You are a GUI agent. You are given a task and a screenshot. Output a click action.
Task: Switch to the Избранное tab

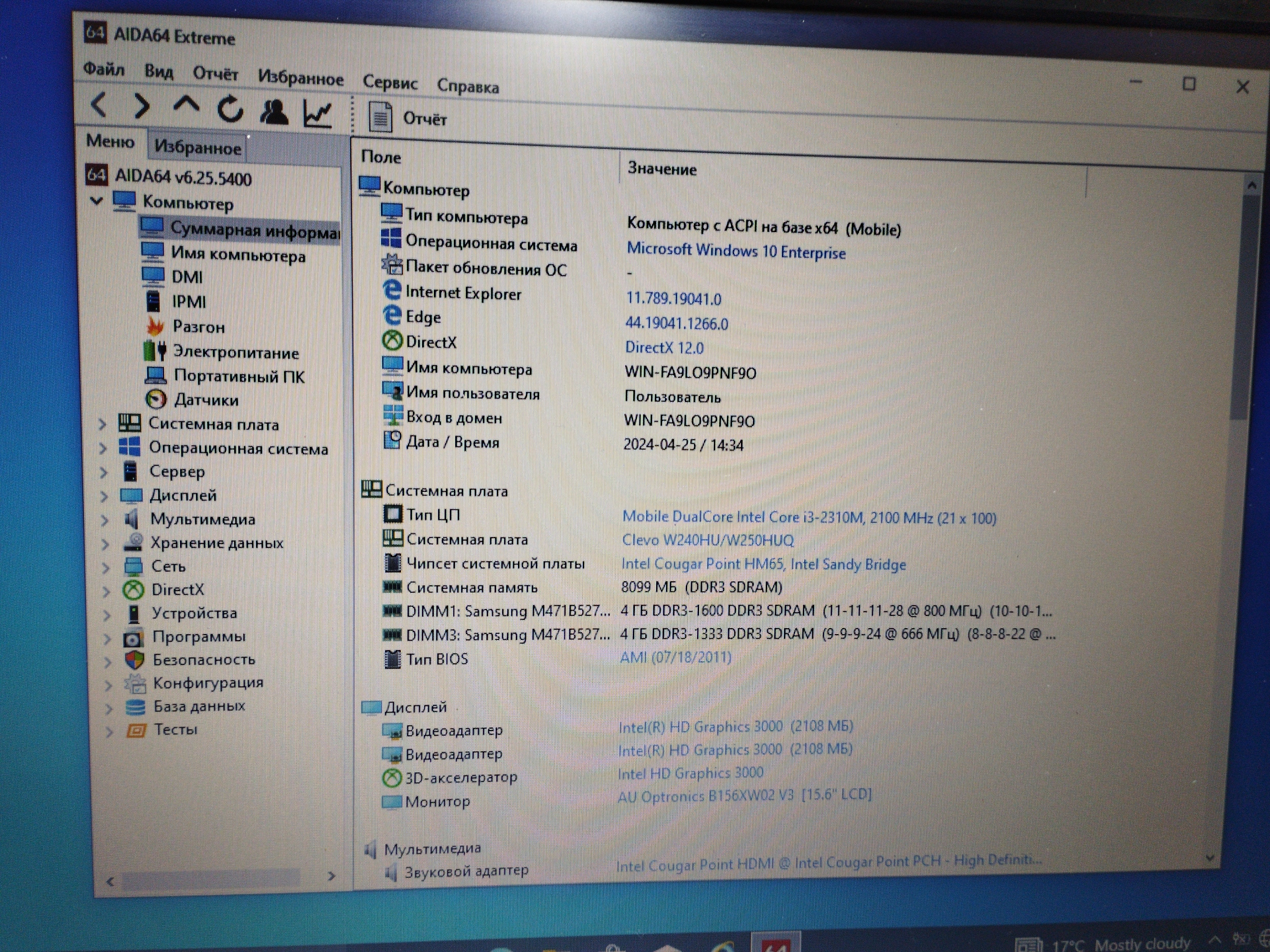point(197,147)
